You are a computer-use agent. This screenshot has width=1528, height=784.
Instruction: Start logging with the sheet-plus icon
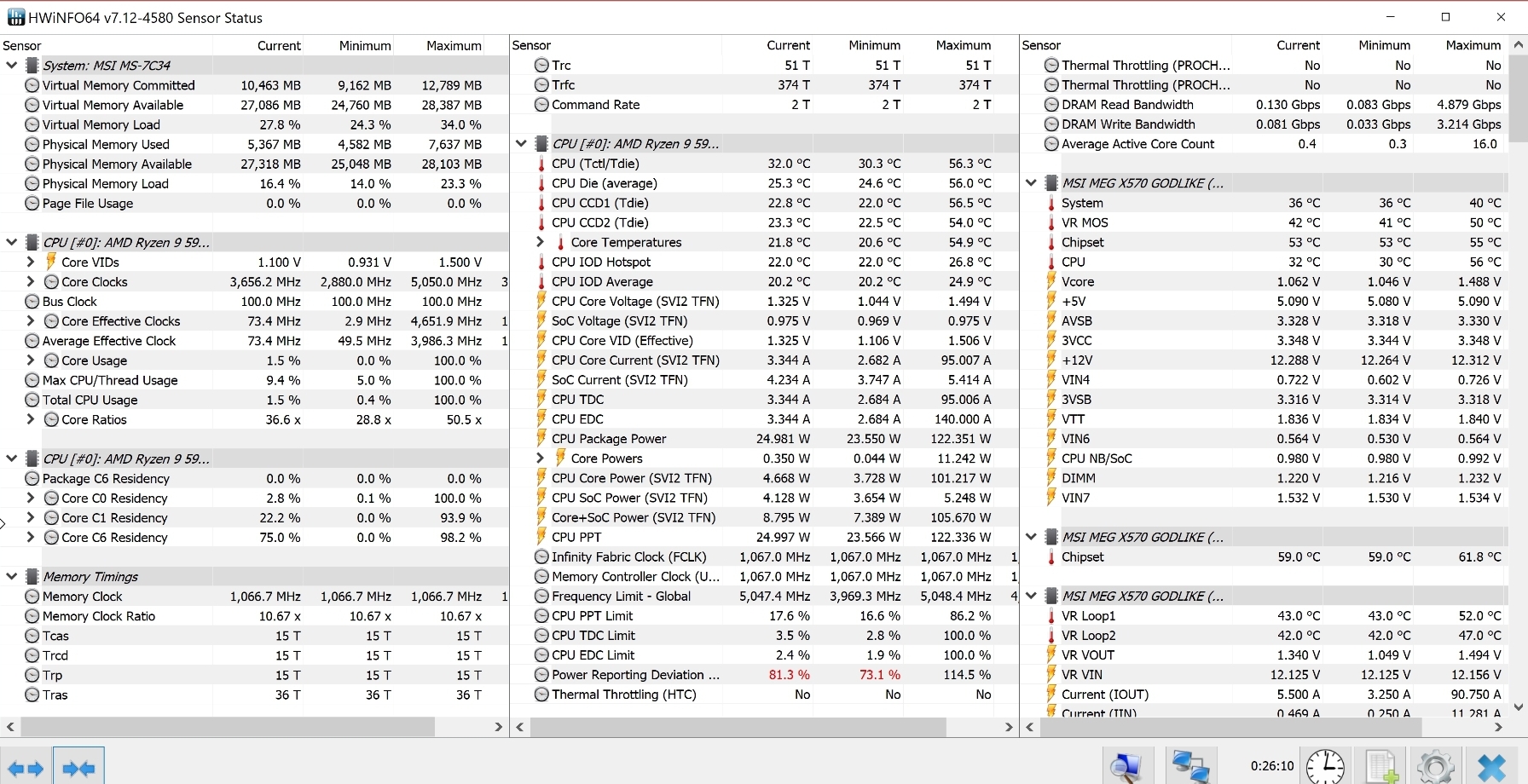click(x=1381, y=767)
